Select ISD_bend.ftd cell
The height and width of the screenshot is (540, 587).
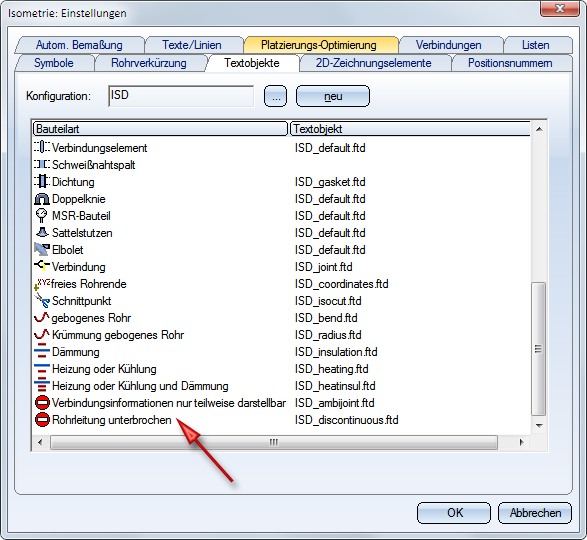pos(326,318)
